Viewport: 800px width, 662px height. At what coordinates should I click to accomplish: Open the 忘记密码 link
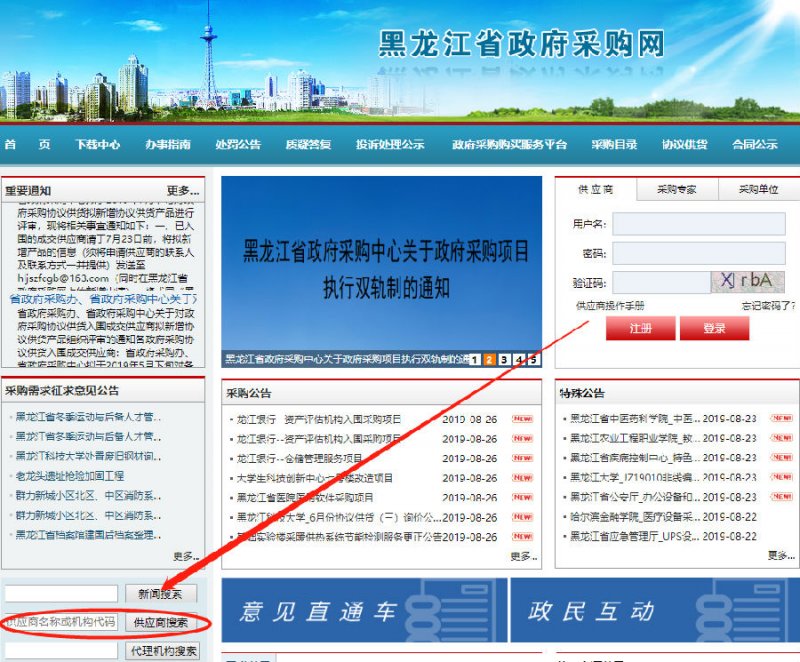coord(763,305)
